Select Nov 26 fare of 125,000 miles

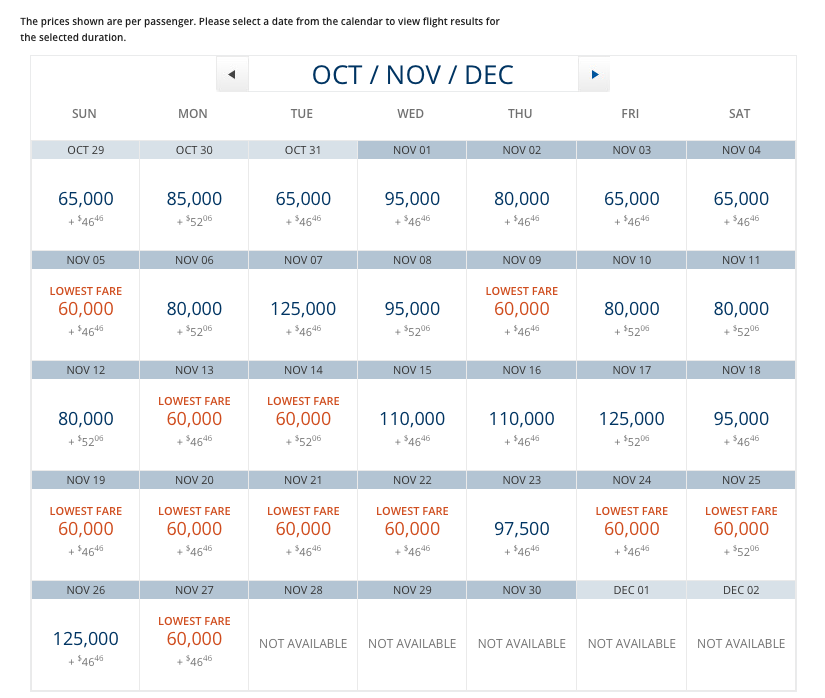pyautogui.click(x=85, y=639)
